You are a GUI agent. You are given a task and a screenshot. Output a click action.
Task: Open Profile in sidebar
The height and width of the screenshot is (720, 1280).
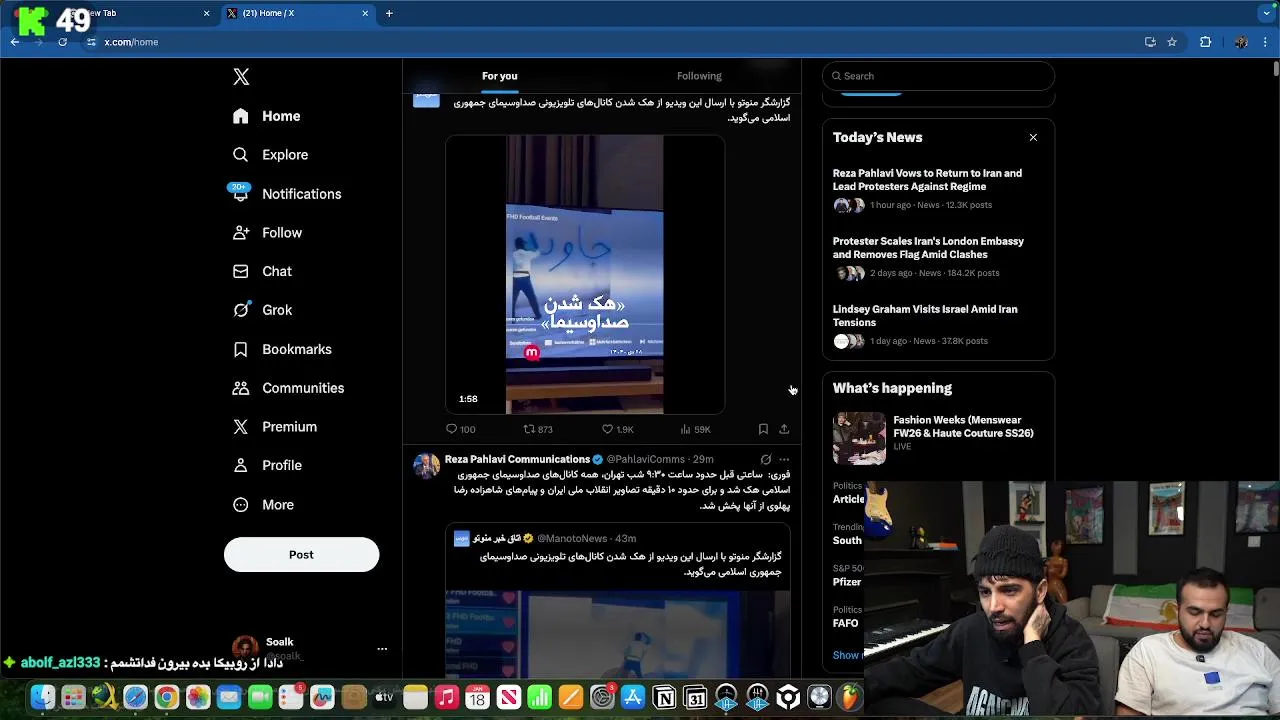(267, 466)
